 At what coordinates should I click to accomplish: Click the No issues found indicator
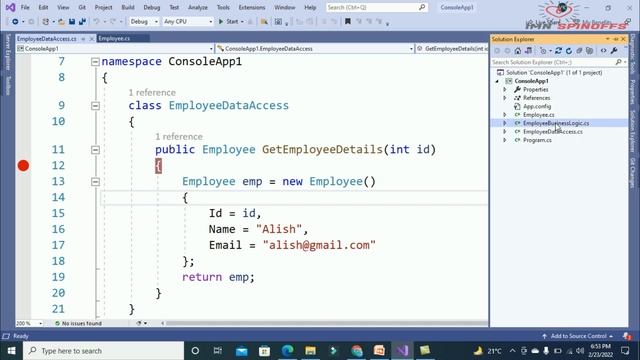(x=78, y=323)
